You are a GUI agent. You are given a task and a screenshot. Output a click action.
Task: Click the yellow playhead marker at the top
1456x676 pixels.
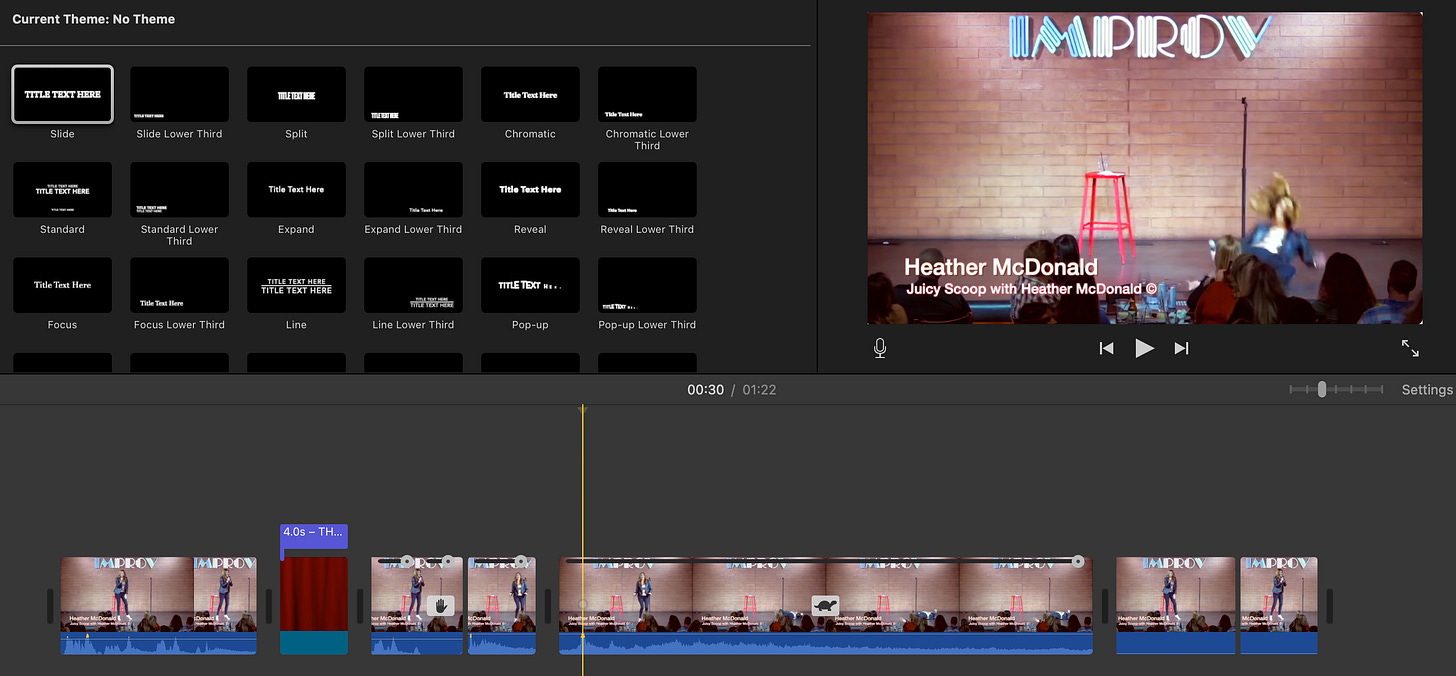click(x=583, y=410)
